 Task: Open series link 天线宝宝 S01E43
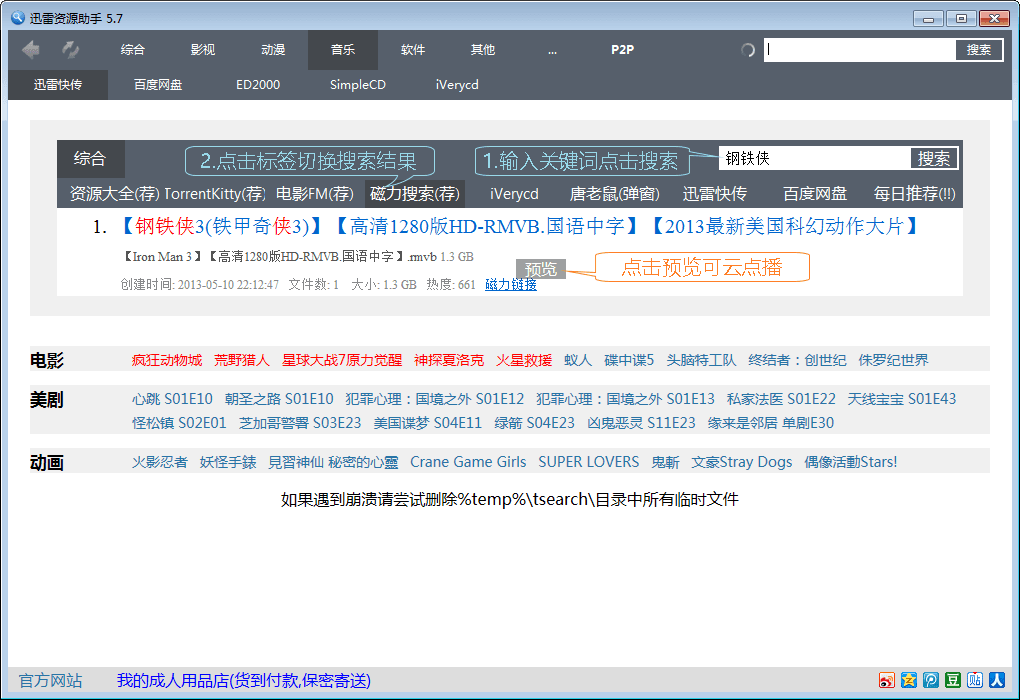point(902,399)
